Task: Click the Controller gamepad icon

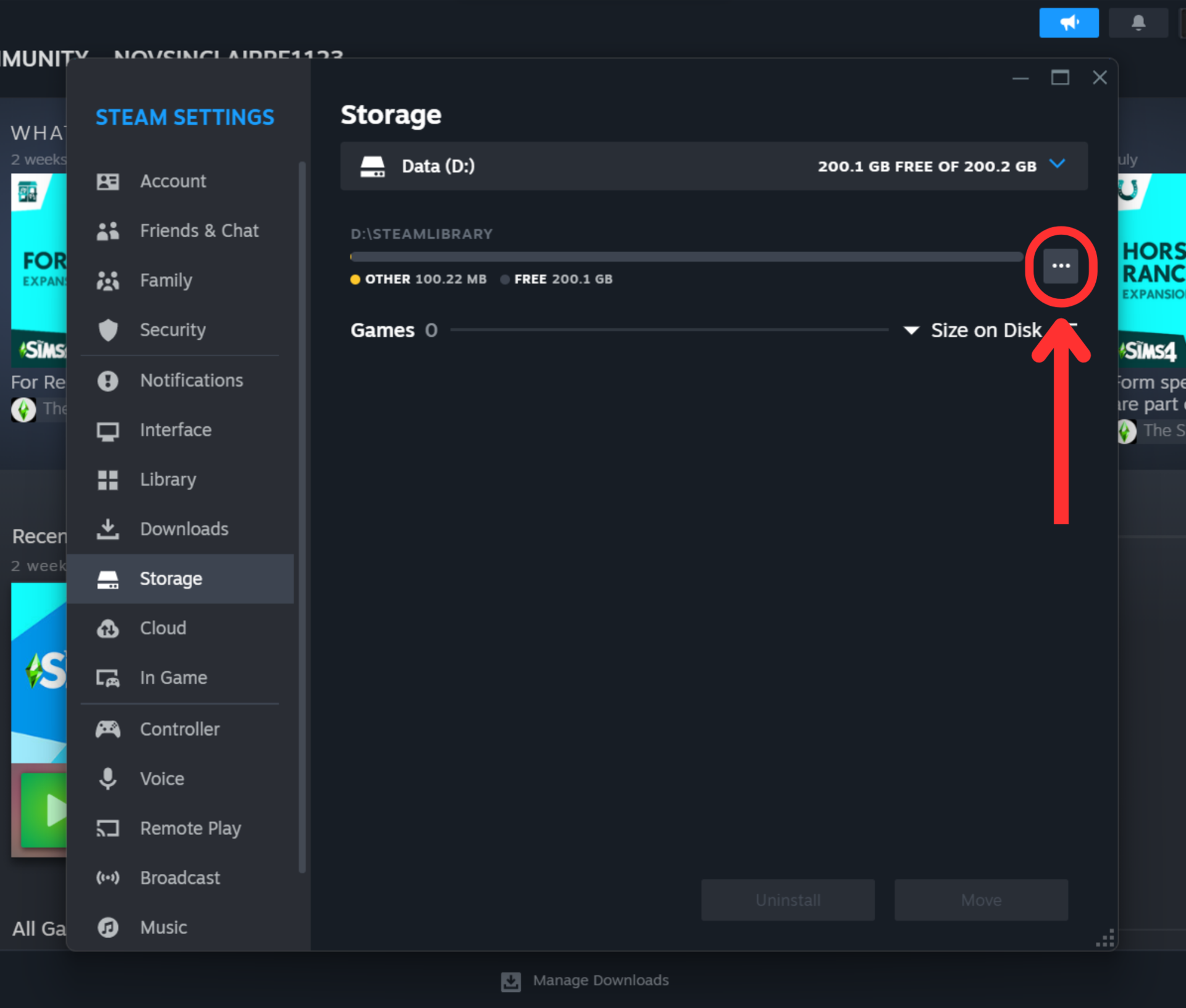Action: point(107,729)
